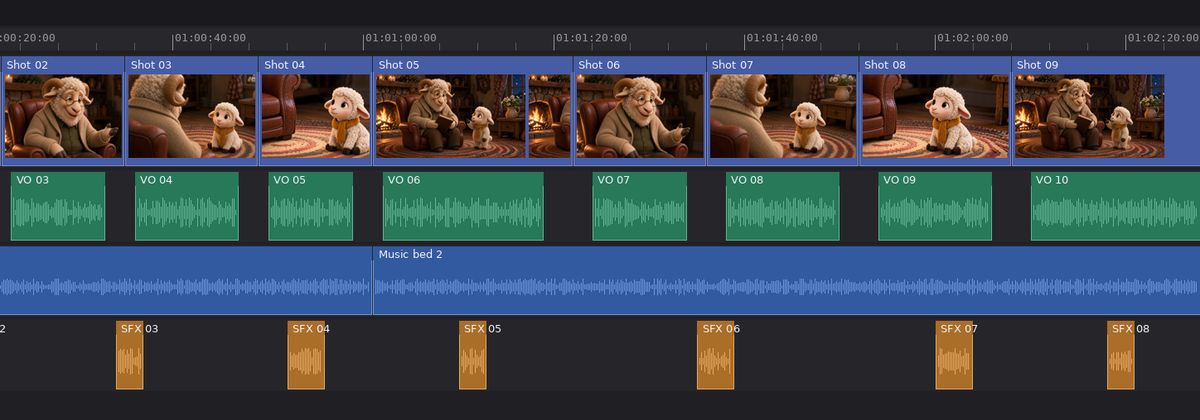
Task: Select the SFX 07 clip
Action: click(954, 355)
